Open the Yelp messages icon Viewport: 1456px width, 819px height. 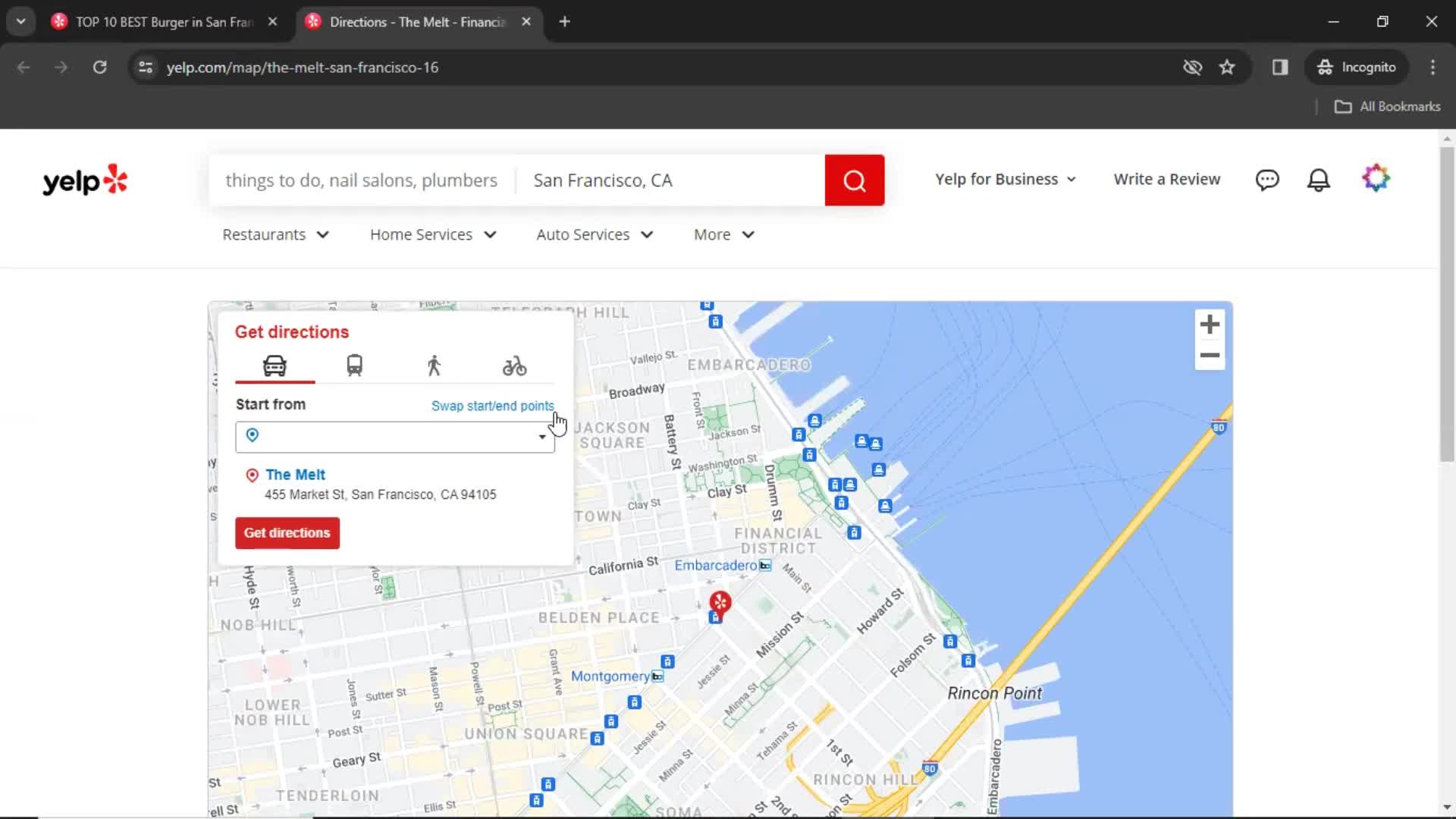click(x=1267, y=180)
